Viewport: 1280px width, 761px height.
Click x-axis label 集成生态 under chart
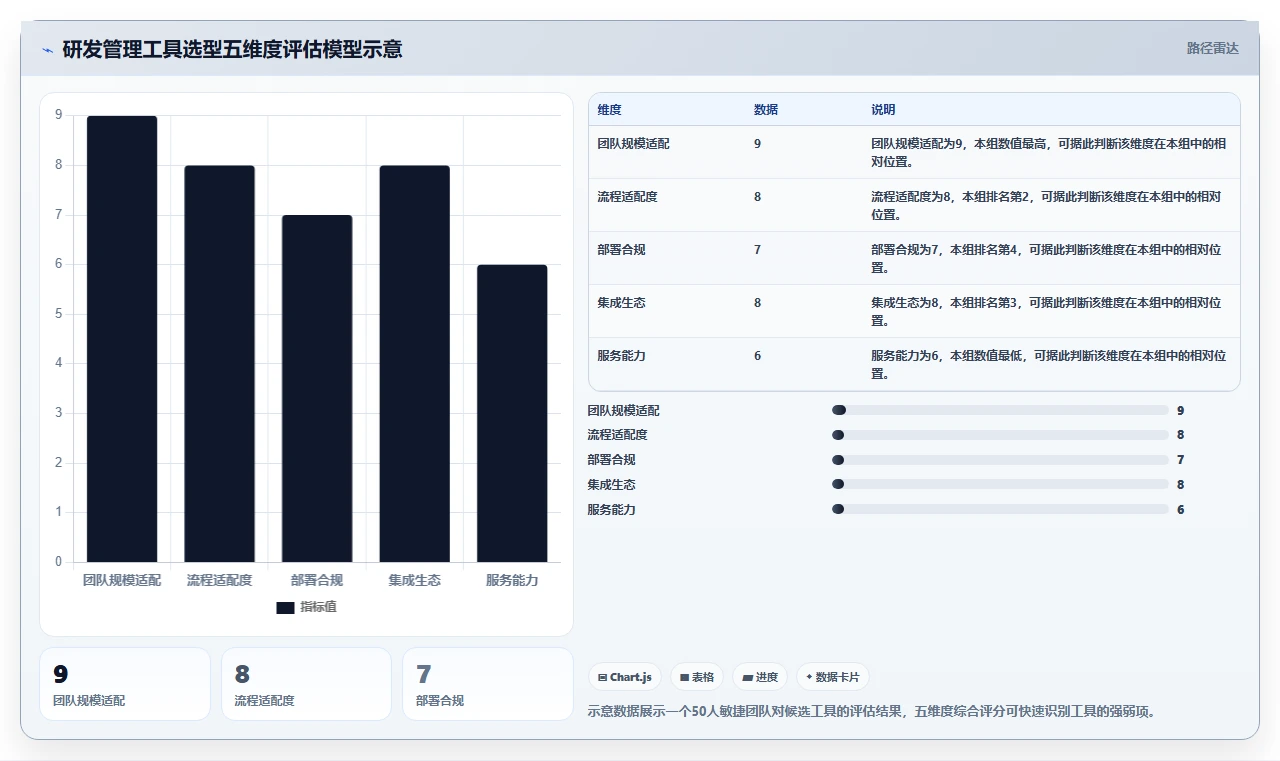(x=414, y=580)
